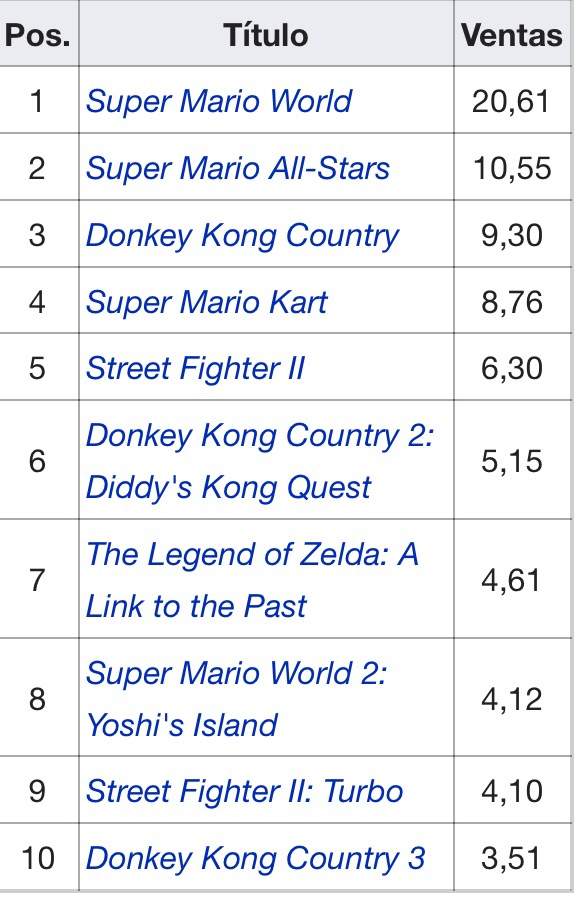Click the Ventas column header
The width and height of the screenshot is (578, 913).
pyautogui.click(x=512, y=35)
